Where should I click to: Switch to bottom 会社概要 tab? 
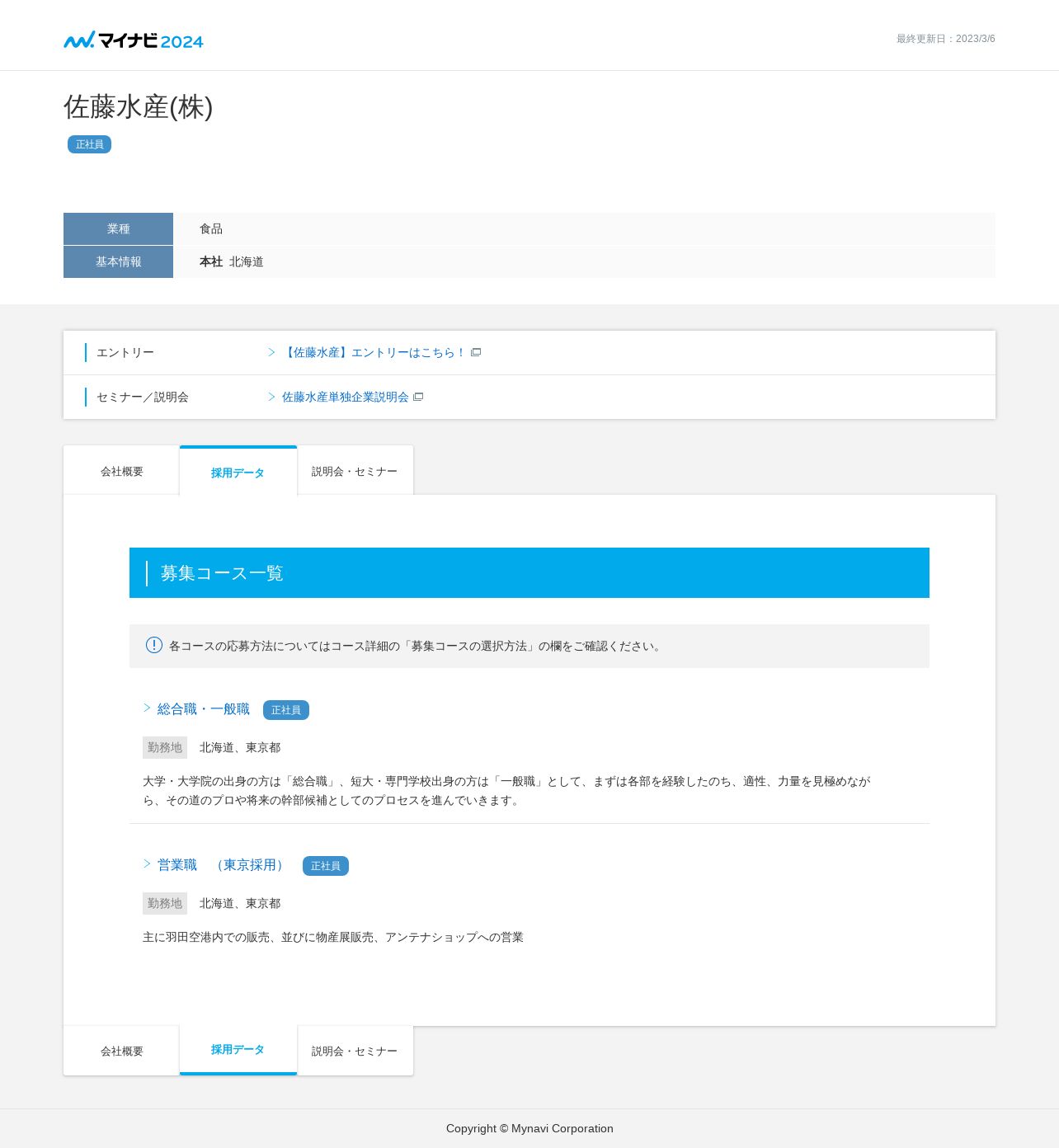121,1051
